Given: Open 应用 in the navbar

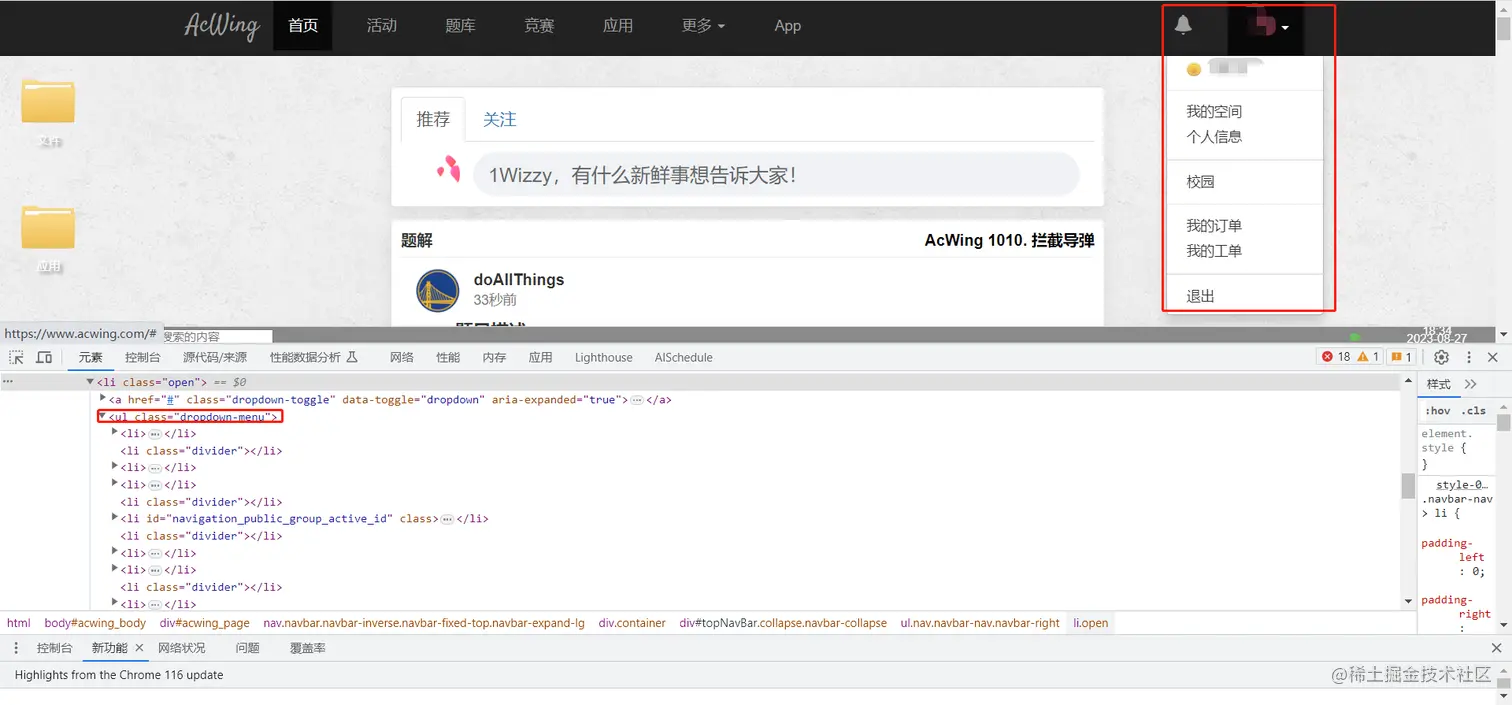Looking at the screenshot, I should coord(618,26).
